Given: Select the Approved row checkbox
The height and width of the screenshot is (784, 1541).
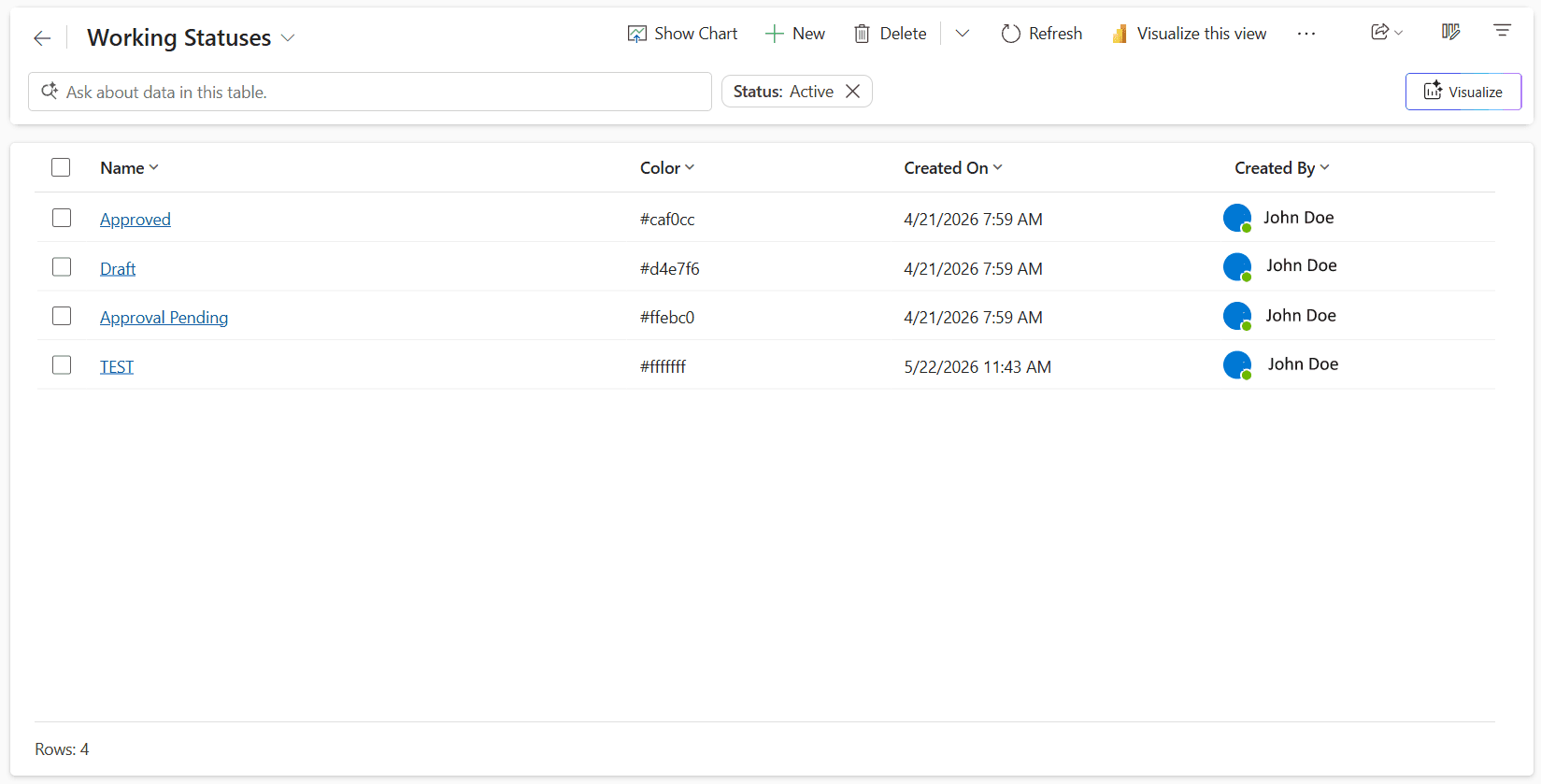Looking at the screenshot, I should (x=62, y=218).
